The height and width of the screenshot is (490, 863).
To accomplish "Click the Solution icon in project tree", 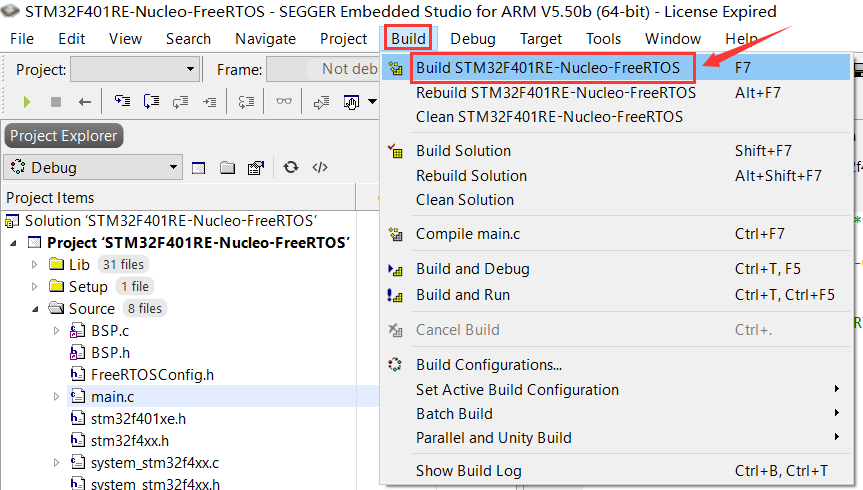I will coord(12,221).
